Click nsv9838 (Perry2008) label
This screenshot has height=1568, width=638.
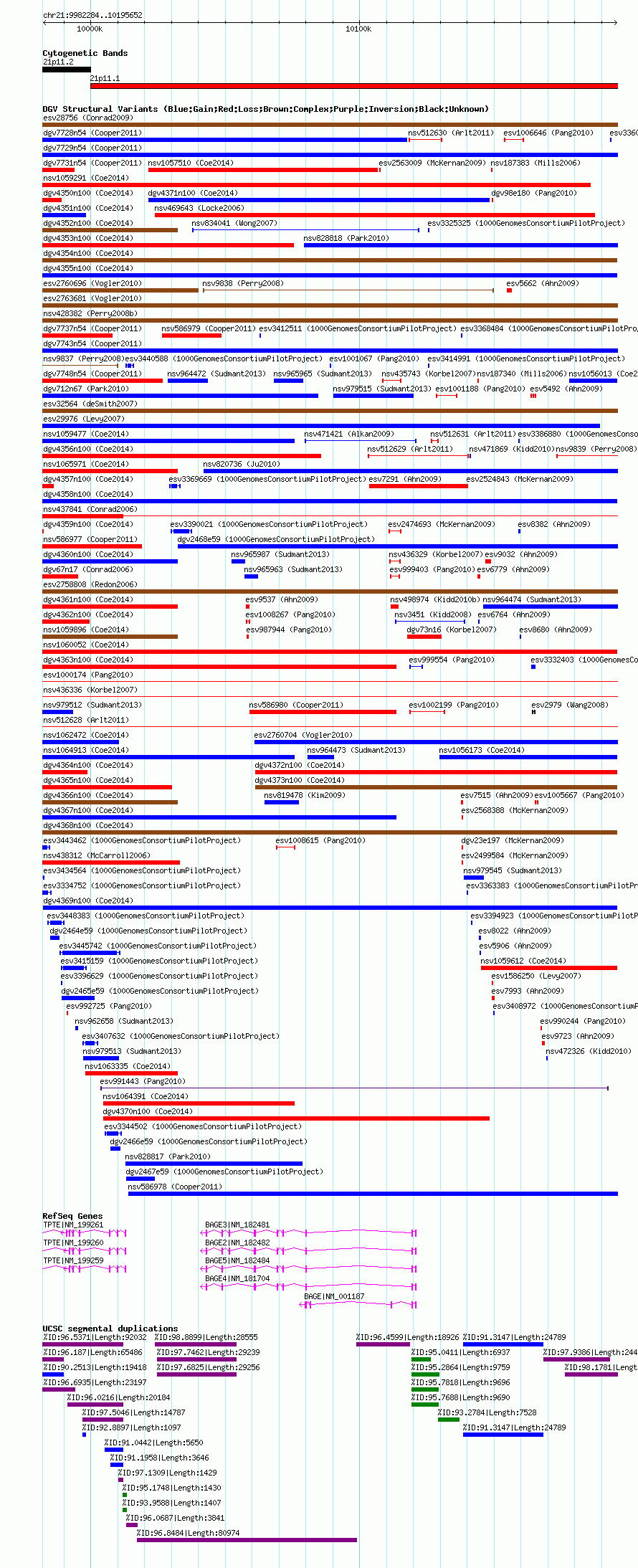[x=243, y=283]
